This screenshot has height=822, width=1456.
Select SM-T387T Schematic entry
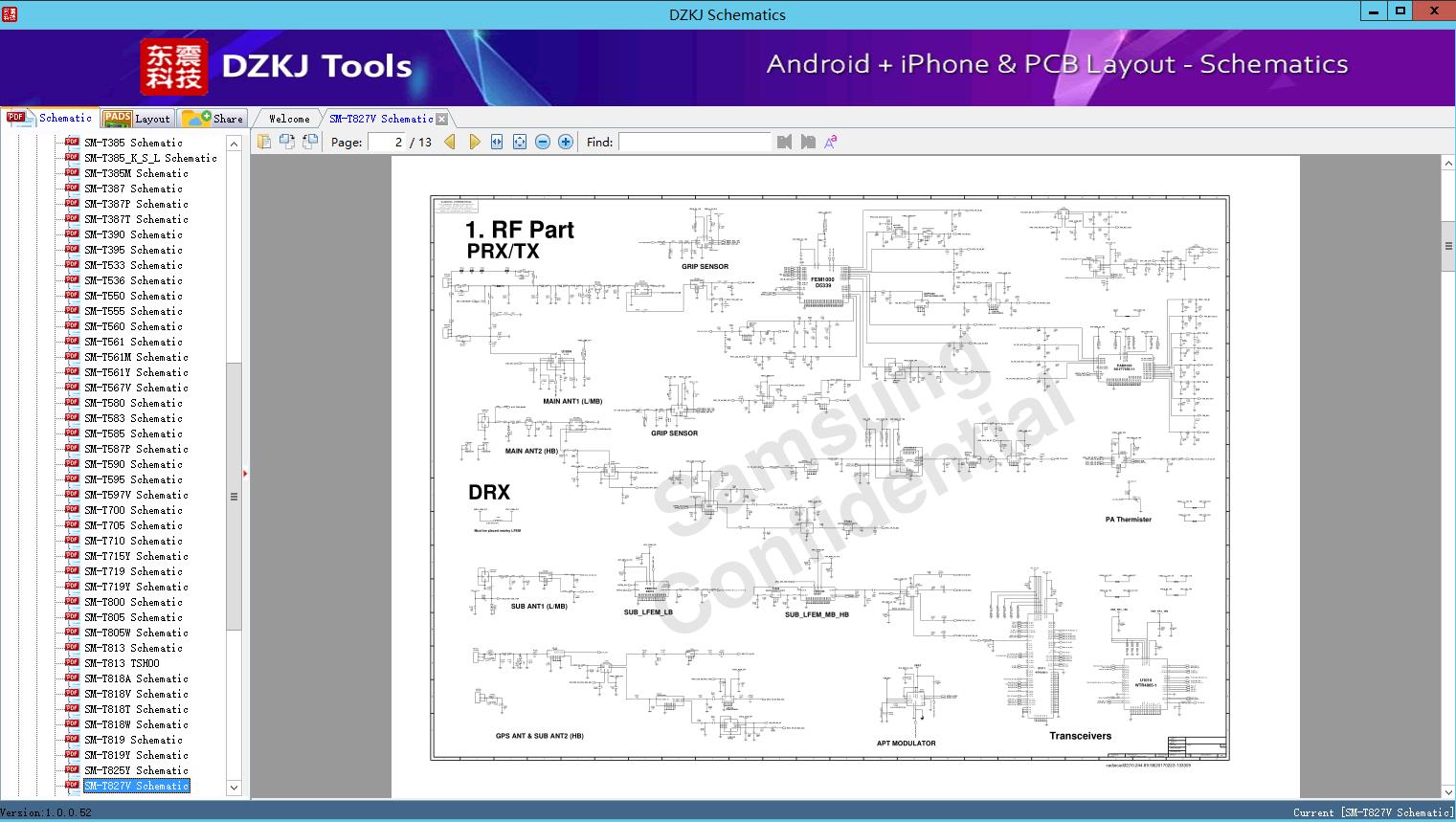coord(136,219)
